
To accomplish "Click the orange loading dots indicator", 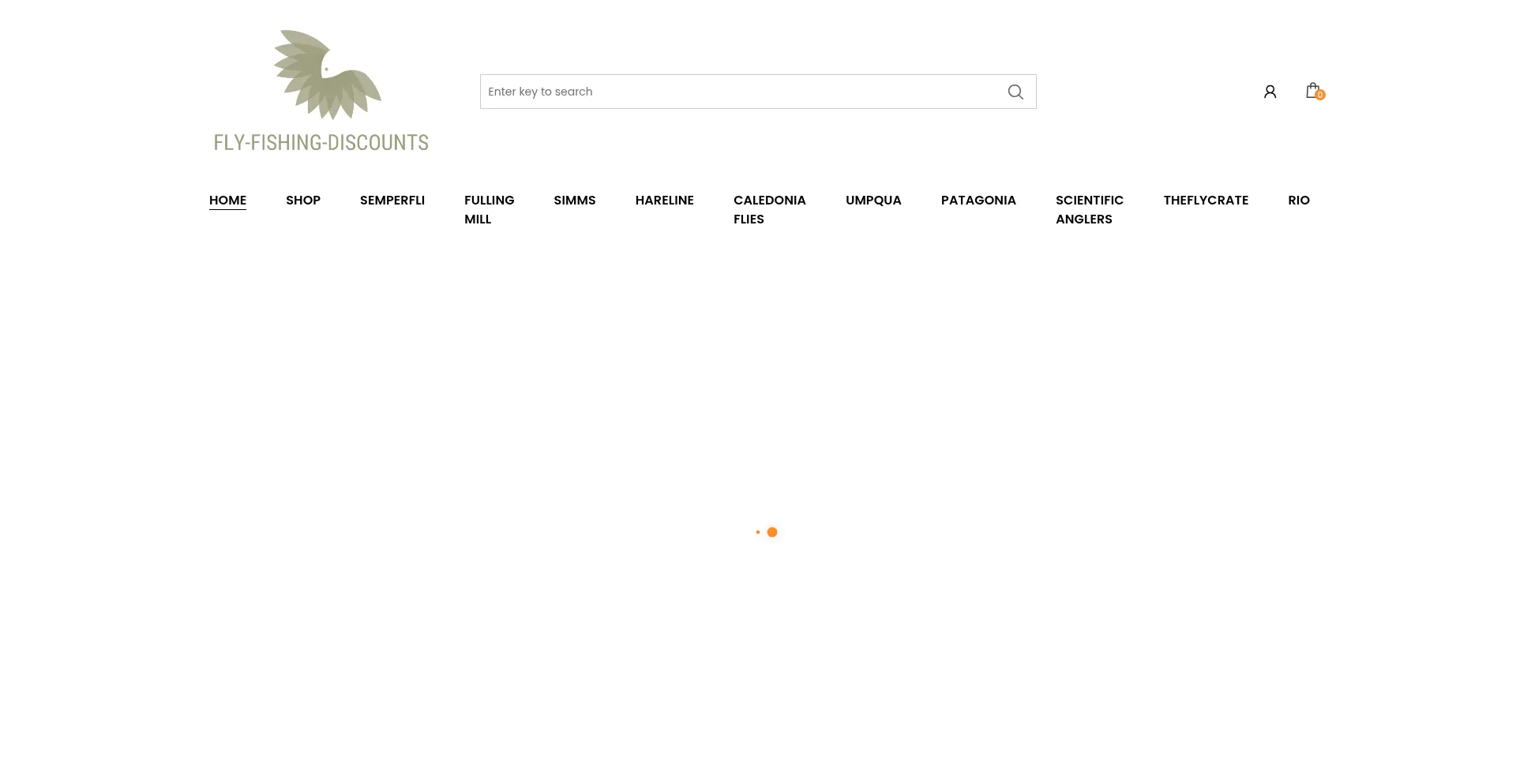I will pyautogui.click(x=767, y=532).
